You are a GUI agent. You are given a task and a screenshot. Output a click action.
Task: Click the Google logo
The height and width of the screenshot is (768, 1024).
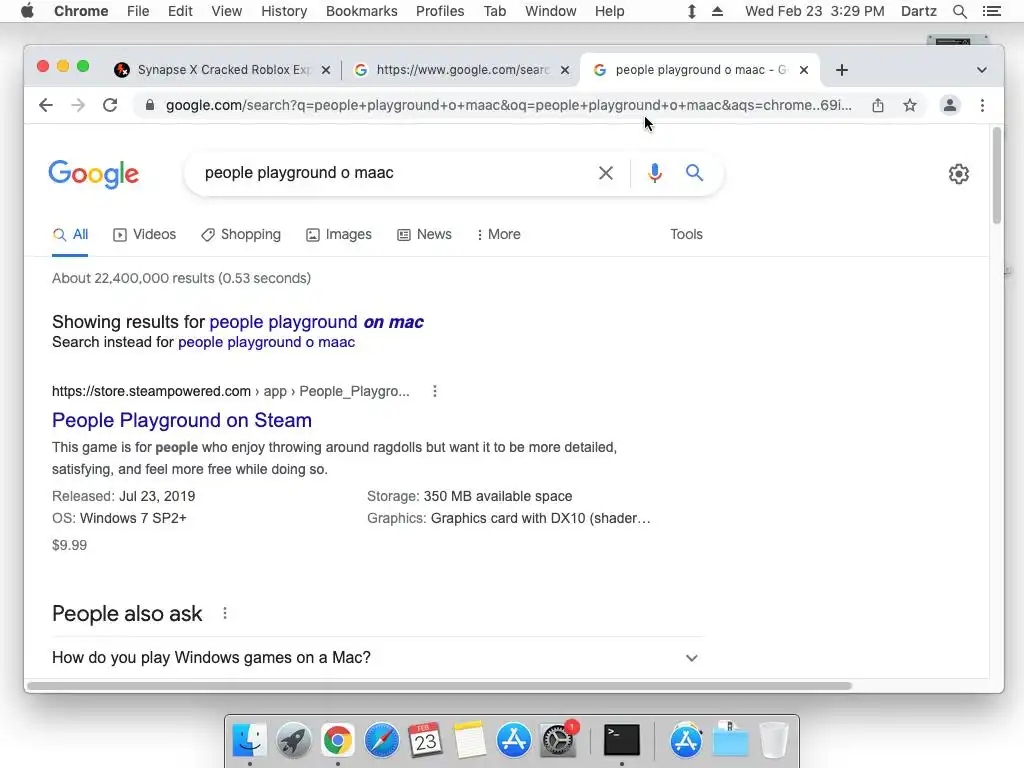coord(93,174)
